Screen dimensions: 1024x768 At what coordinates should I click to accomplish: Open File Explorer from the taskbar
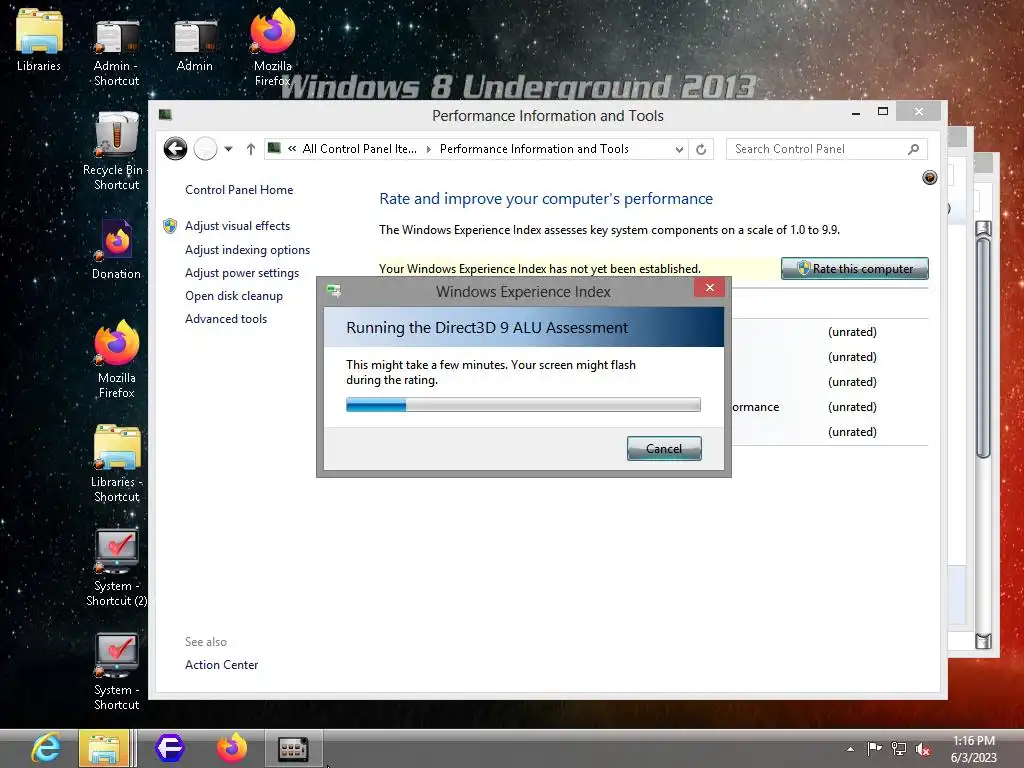point(104,748)
